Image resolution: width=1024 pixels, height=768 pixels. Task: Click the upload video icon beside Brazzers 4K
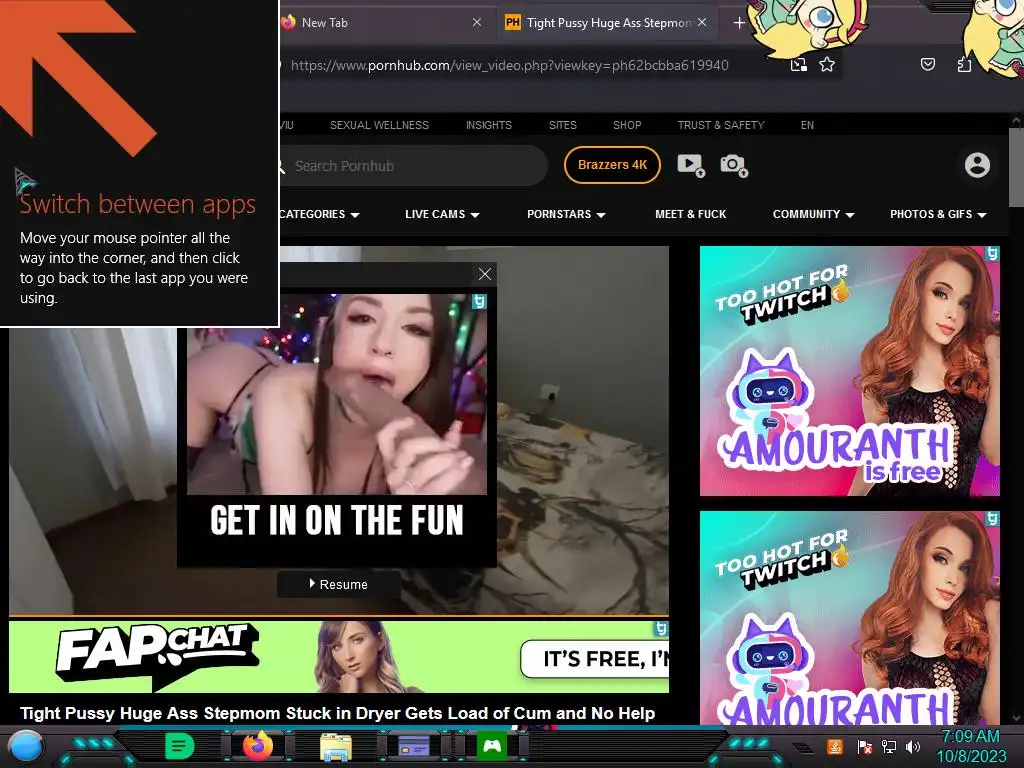690,165
